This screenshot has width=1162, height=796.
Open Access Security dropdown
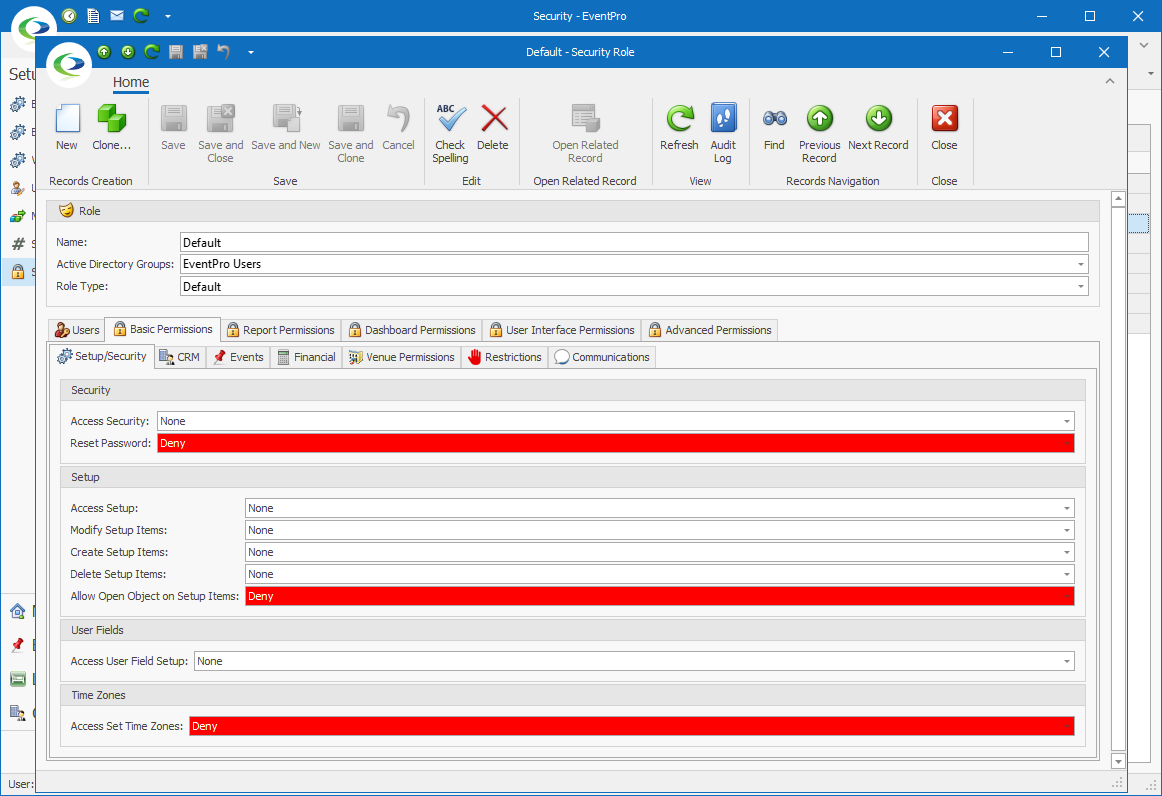(1067, 422)
